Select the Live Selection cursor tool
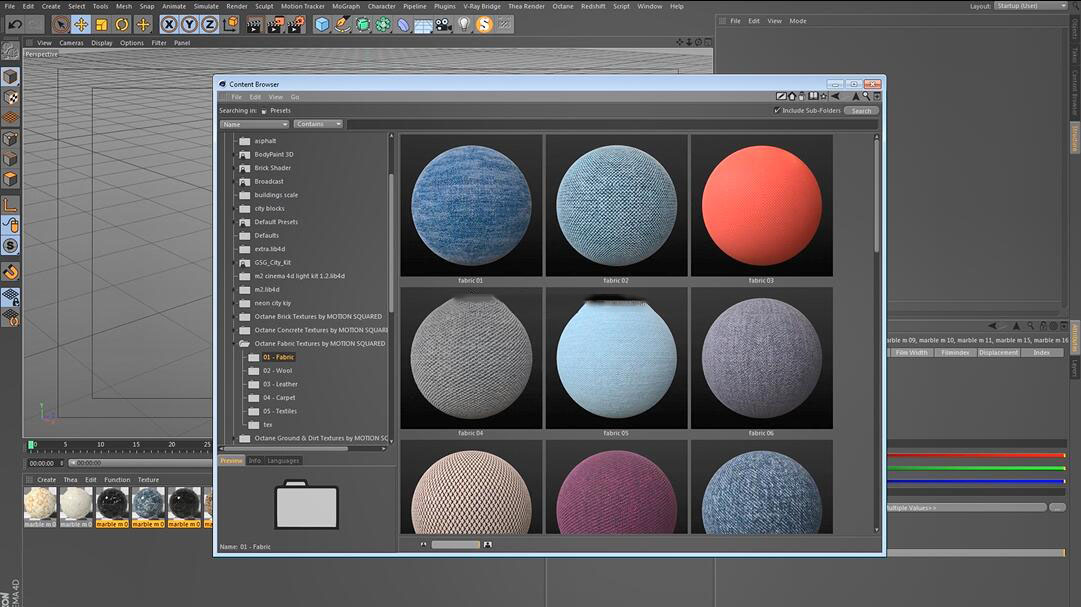 [x=61, y=25]
